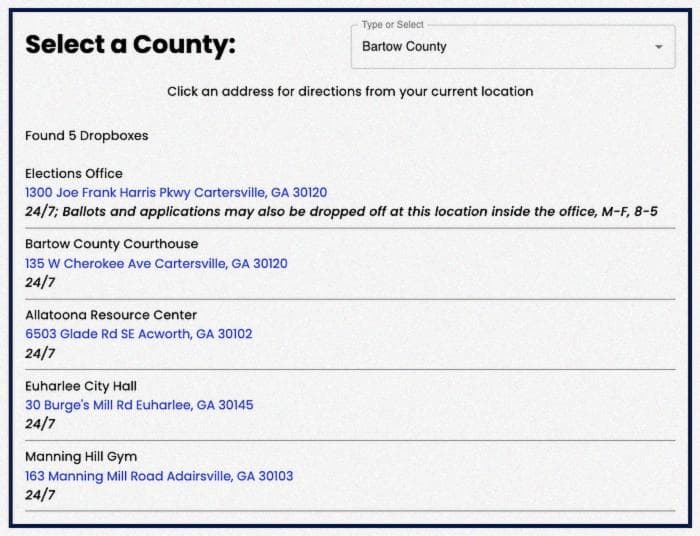700x536 pixels.
Task: Click the 24/7 hours under Bartow County Courthouse
Action: click(40, 283)
